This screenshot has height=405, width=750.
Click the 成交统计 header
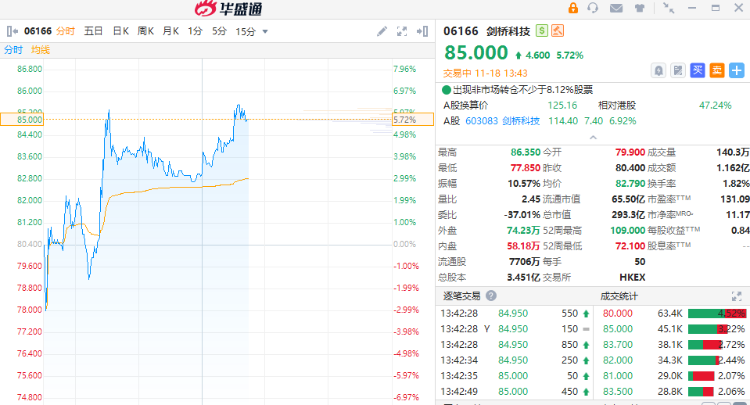[x=619, y=296]
